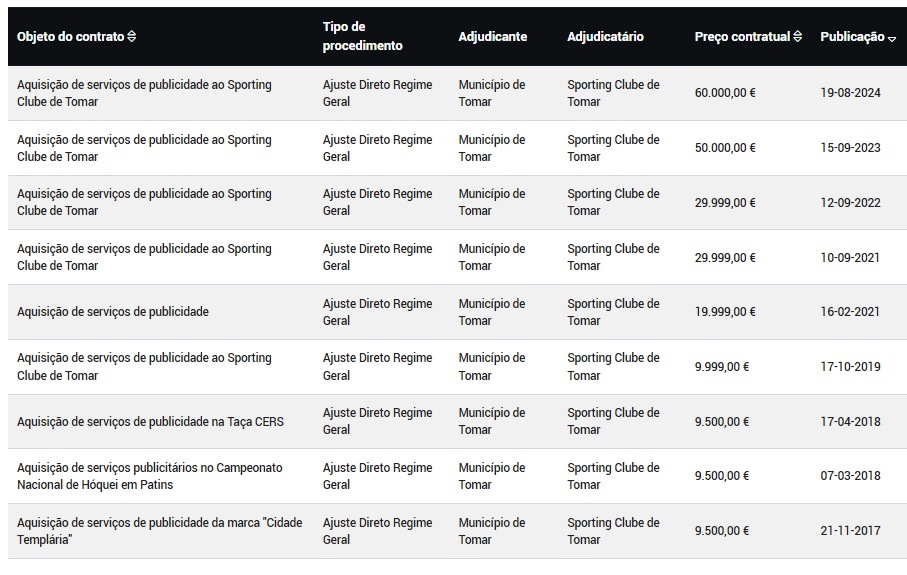Open the Taça CERS publicidade contract
This screenshot has height=575, width=907.
pos(458,422)
